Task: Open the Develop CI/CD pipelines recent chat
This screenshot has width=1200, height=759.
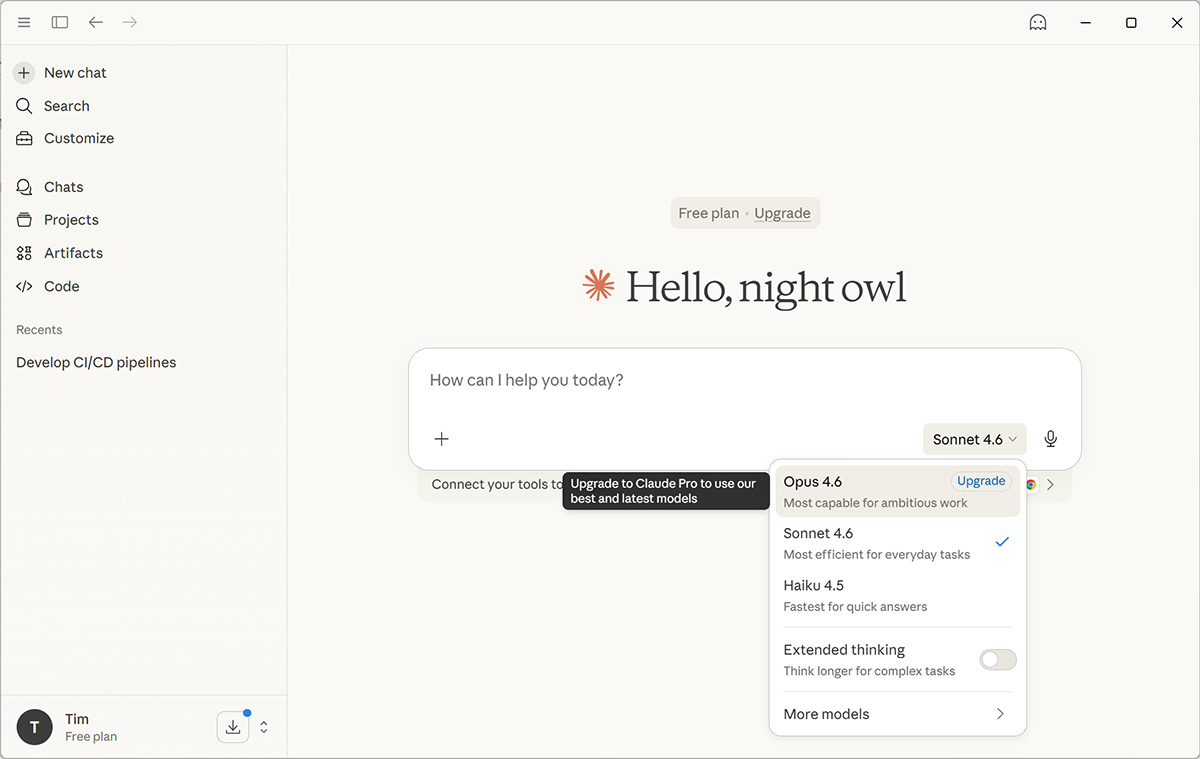Action: click(96, 363)
